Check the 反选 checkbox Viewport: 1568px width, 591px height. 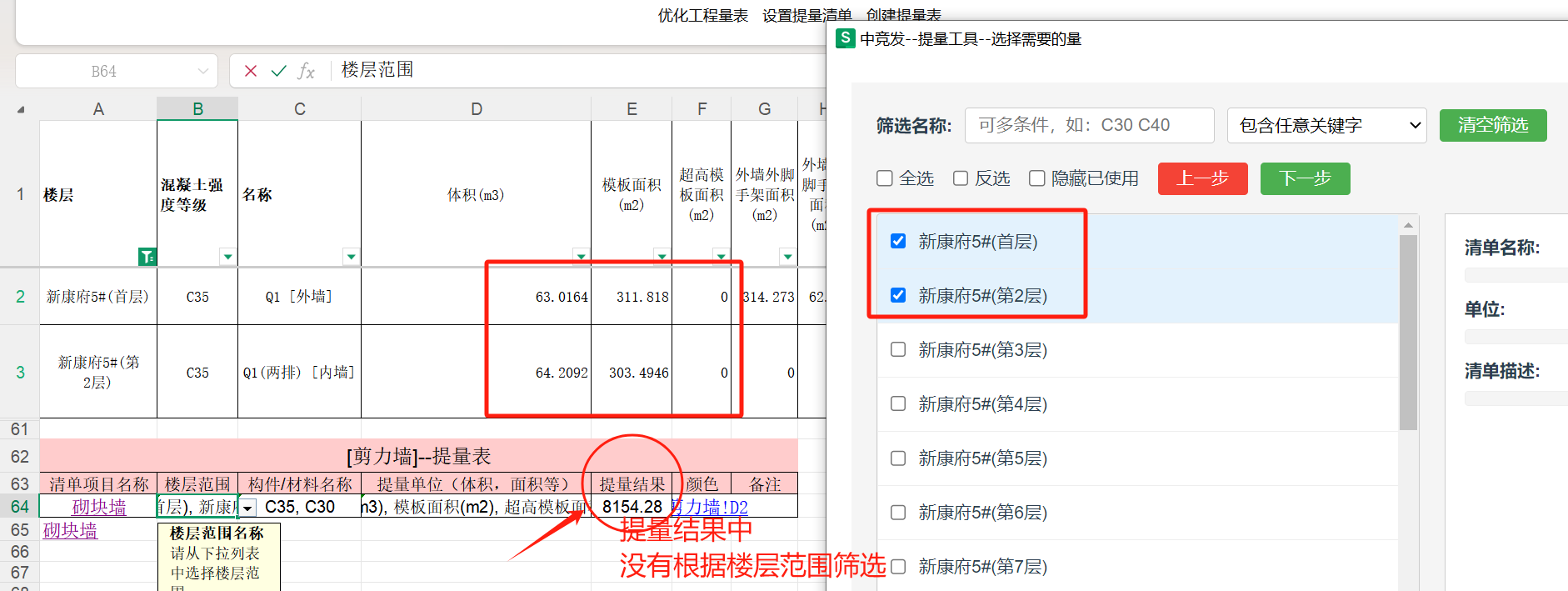(x=961, y=178)
